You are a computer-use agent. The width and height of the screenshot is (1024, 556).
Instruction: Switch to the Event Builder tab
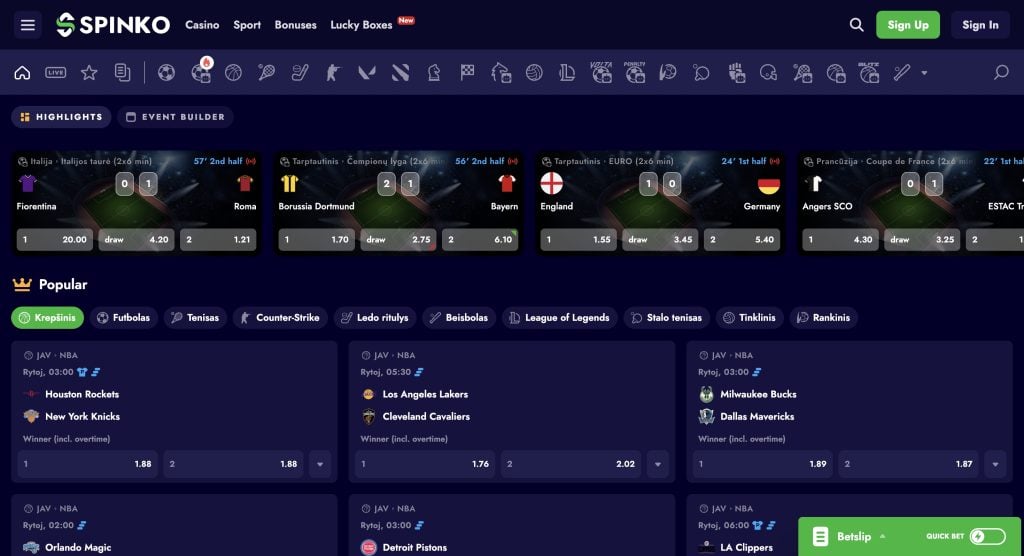[176, 117]
